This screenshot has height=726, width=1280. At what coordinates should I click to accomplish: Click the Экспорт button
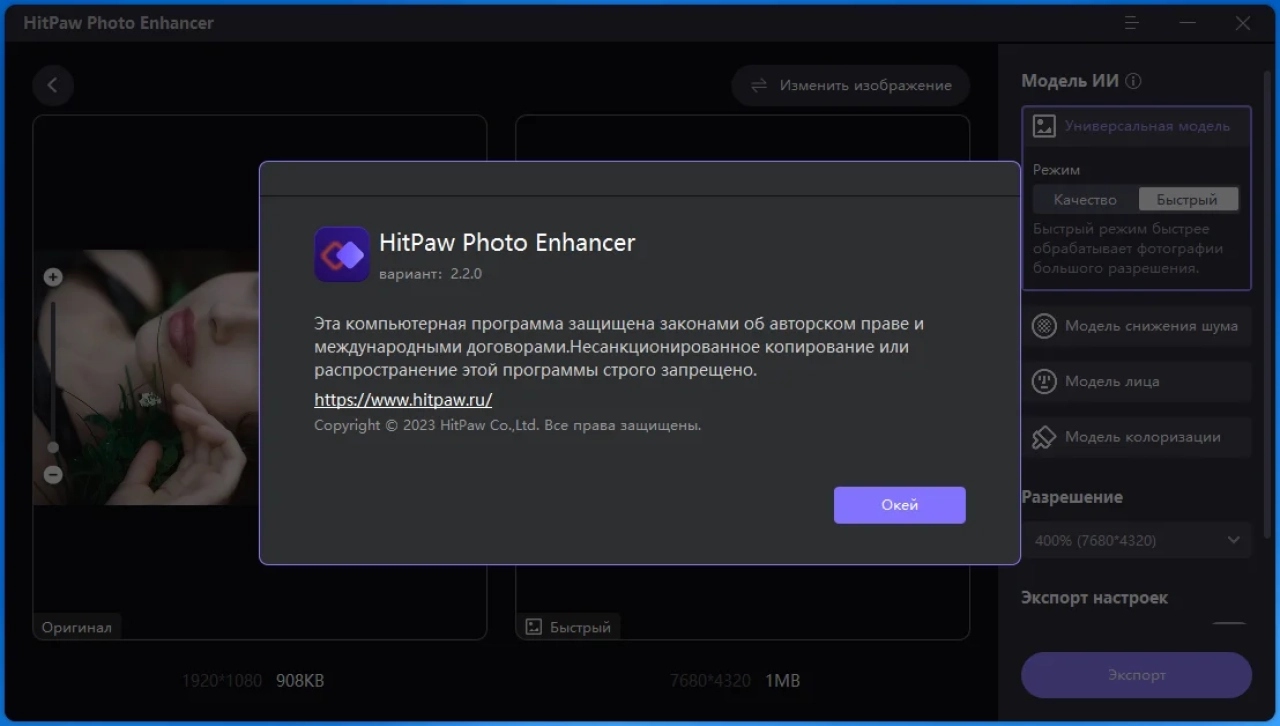pyautogui.click(x=1136, y=675)
